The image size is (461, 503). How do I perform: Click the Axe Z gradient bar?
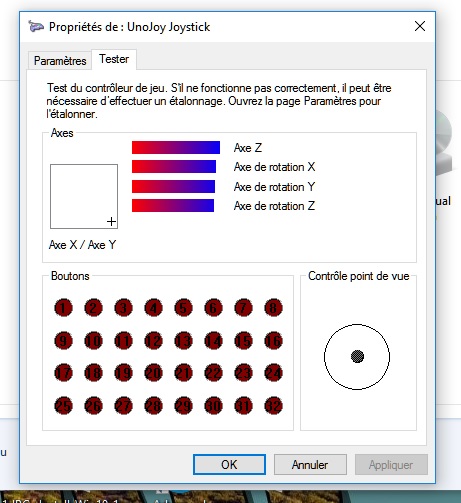(x=176, y=147)
